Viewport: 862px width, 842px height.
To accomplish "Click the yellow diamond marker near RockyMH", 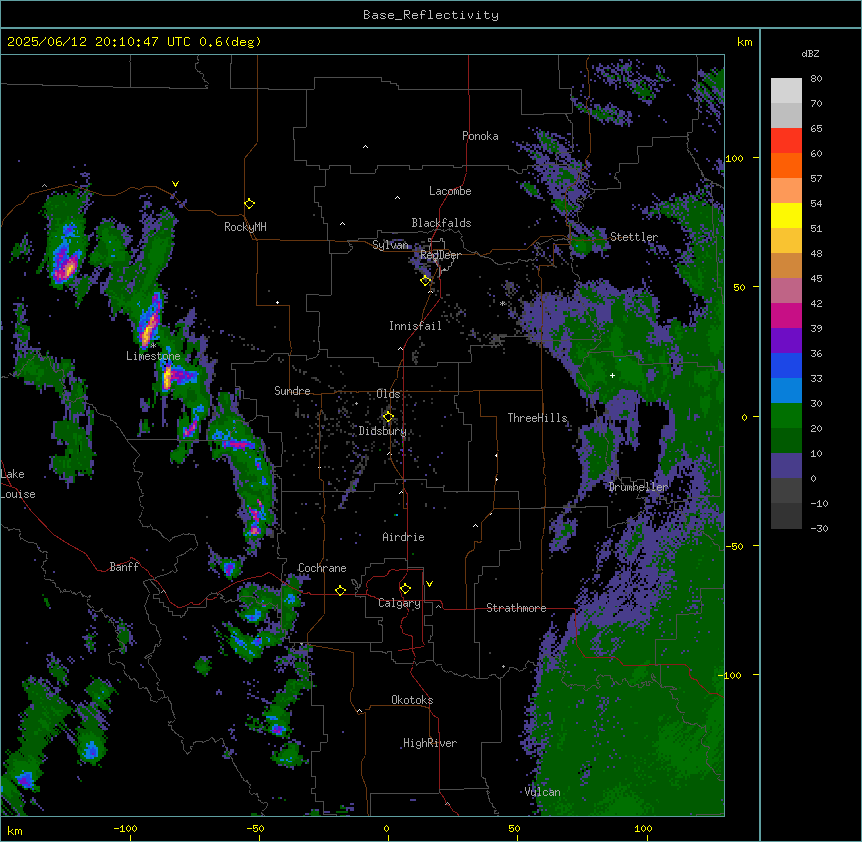I will tap(249, 204).
